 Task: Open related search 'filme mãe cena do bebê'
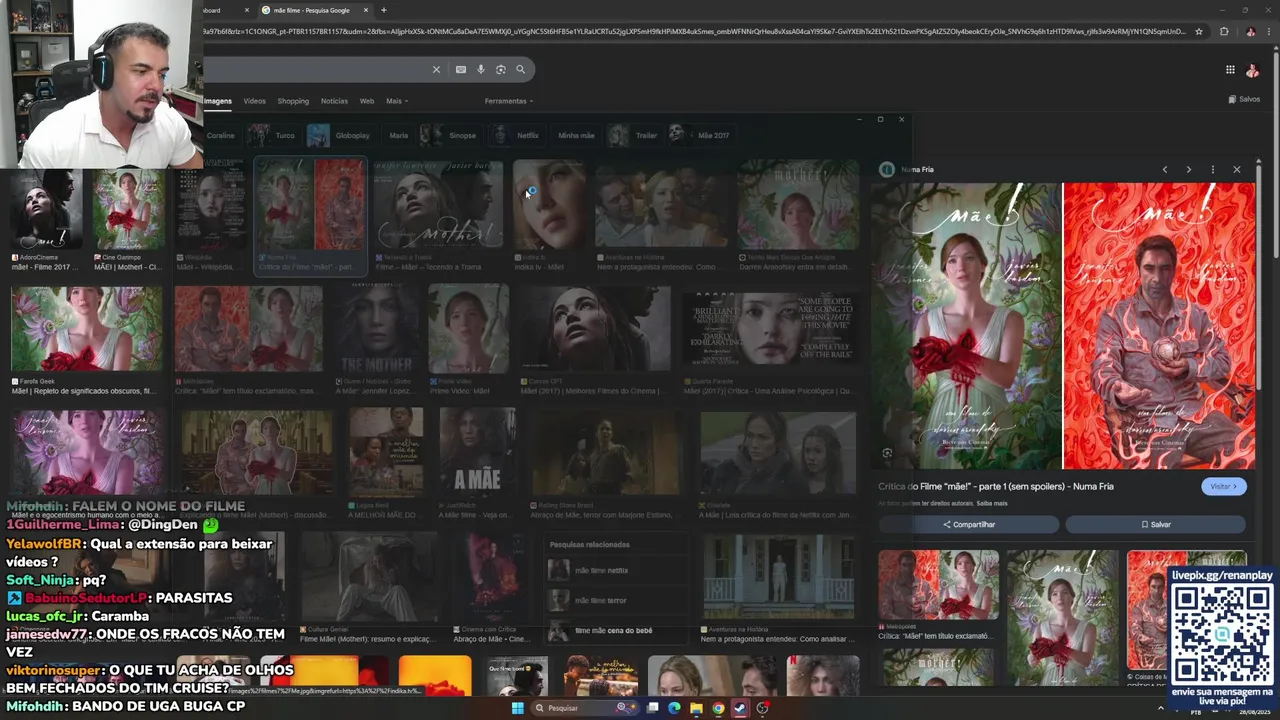pos(616,630)
